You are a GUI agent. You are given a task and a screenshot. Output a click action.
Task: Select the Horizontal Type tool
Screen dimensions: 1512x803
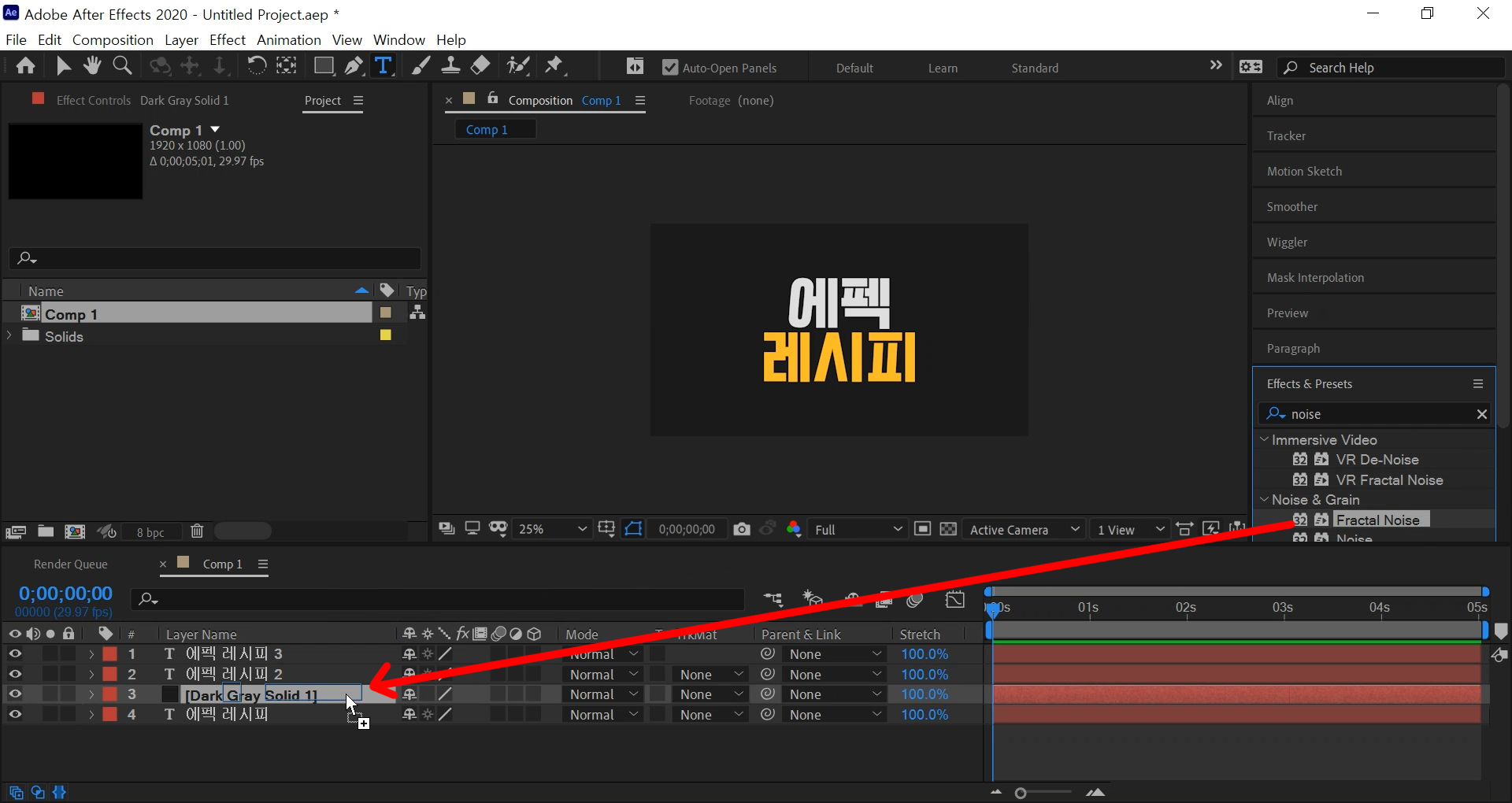pyautogui.click(x=384, y=66)
